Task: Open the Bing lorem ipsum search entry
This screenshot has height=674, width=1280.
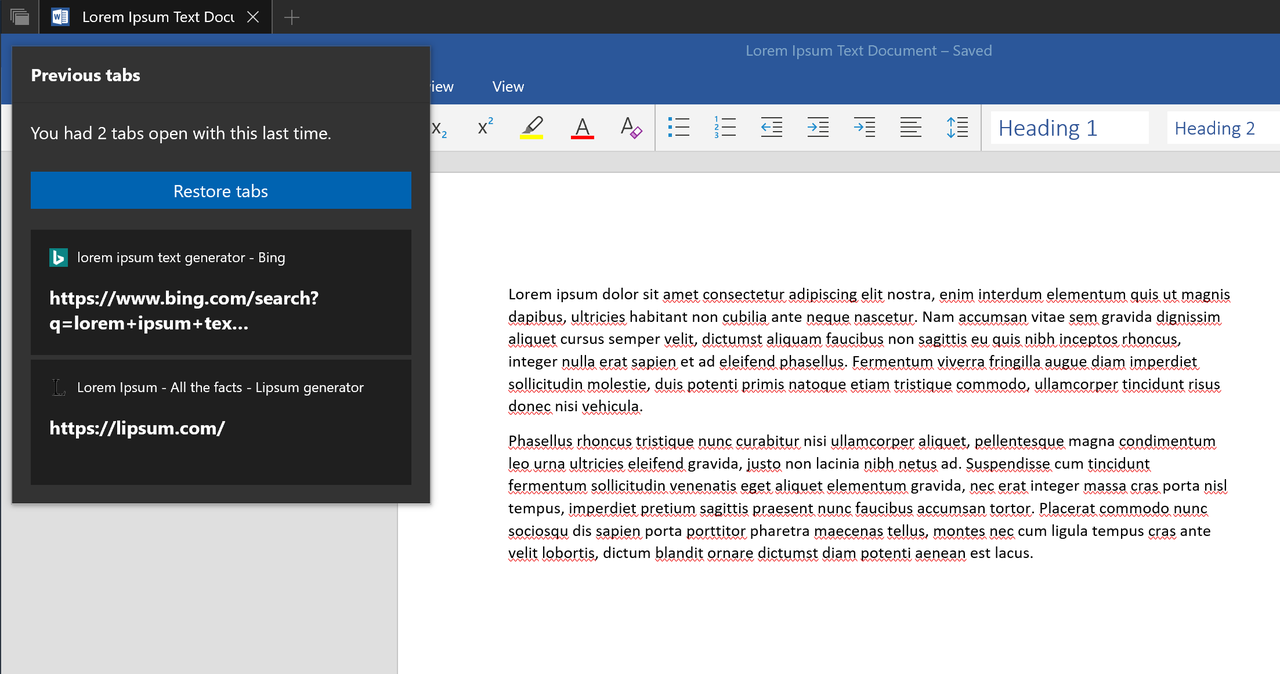Action: [x=220, y=291]
